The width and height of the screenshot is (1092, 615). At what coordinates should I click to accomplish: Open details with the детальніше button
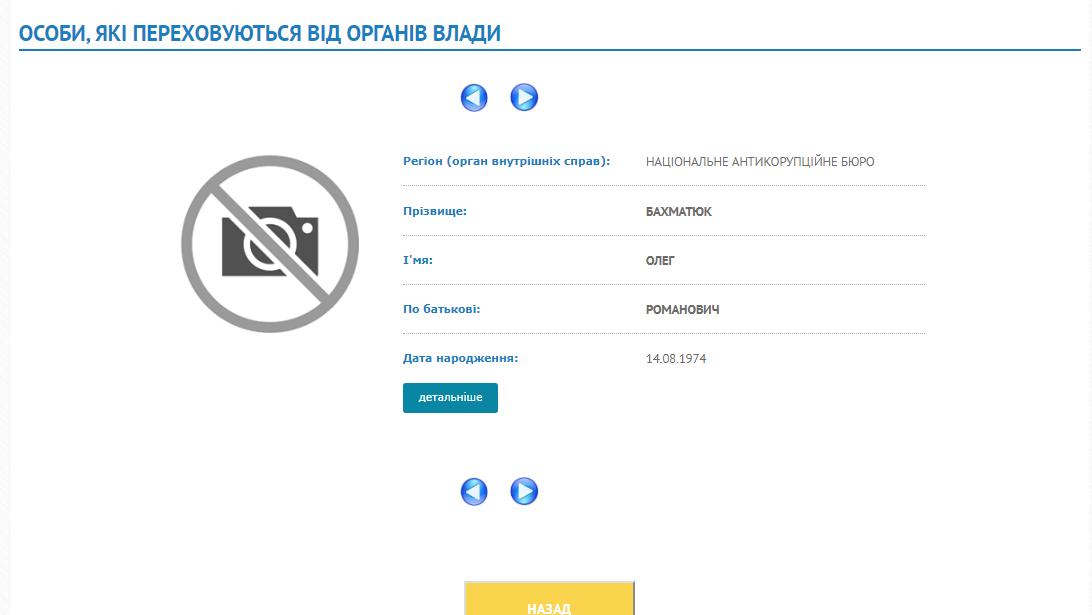click(x=450, y=398)
